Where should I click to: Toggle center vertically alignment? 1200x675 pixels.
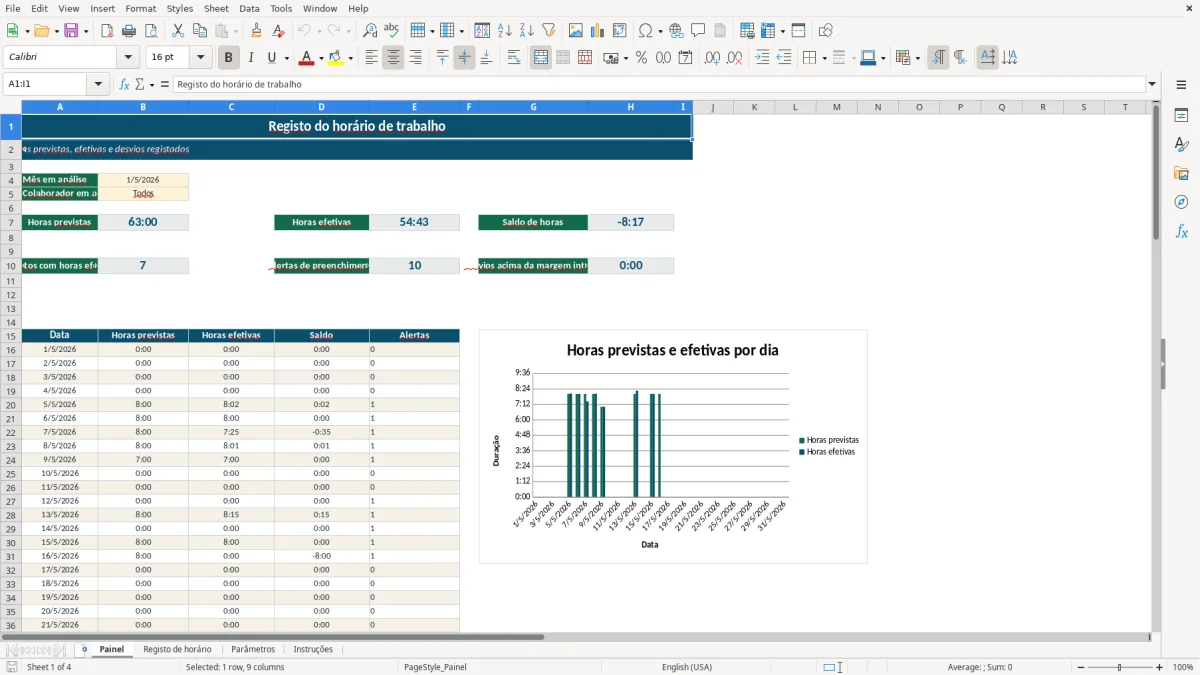(x=464, y=58)
